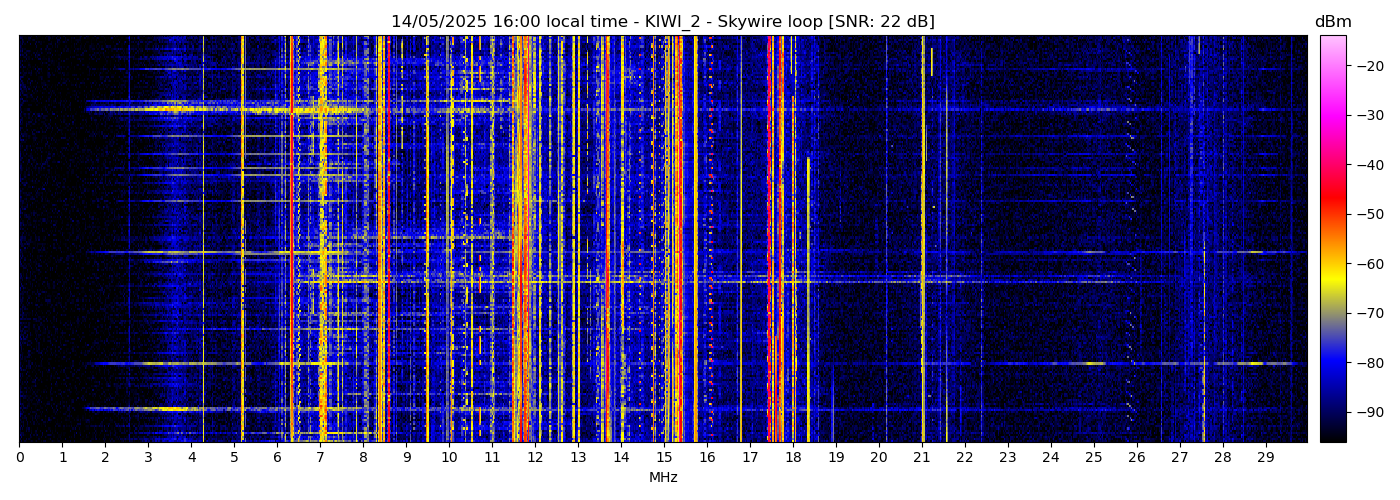Click the -50 red region of colorbar
The height and width of the screenshot is (500, 1400).
[x=1332, y=214]
